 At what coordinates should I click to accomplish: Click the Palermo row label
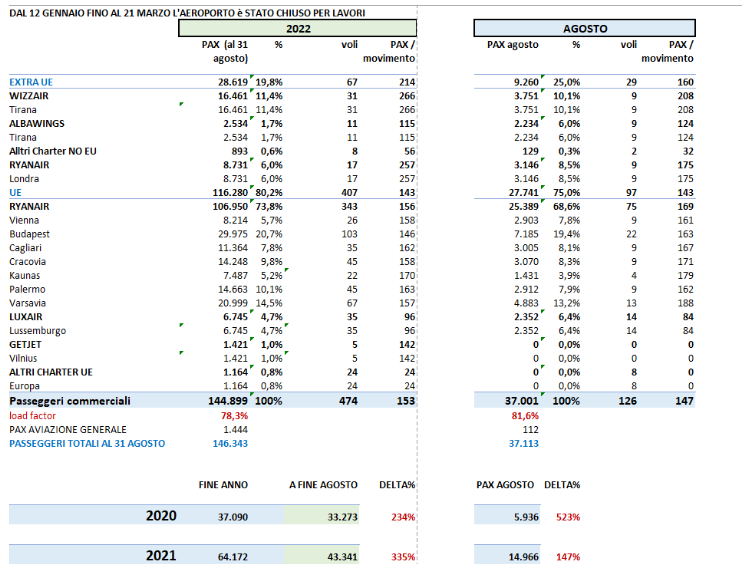[27, 289]
